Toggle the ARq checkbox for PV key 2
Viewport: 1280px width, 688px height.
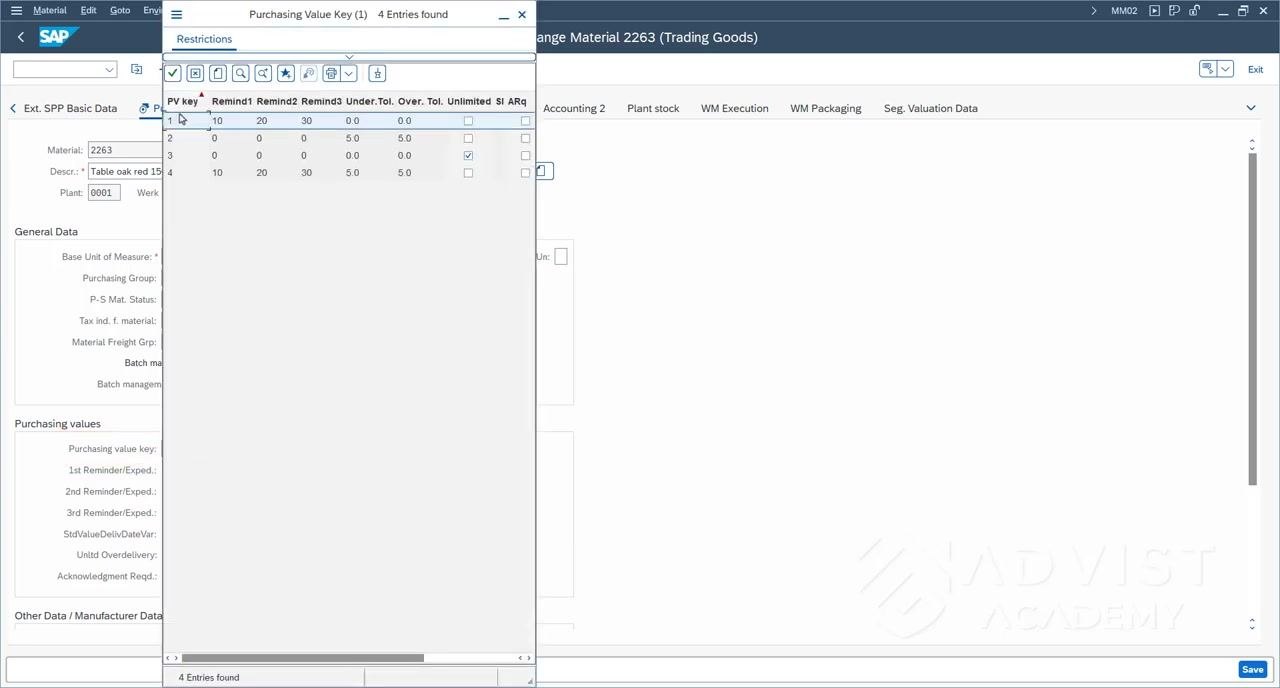525,138
